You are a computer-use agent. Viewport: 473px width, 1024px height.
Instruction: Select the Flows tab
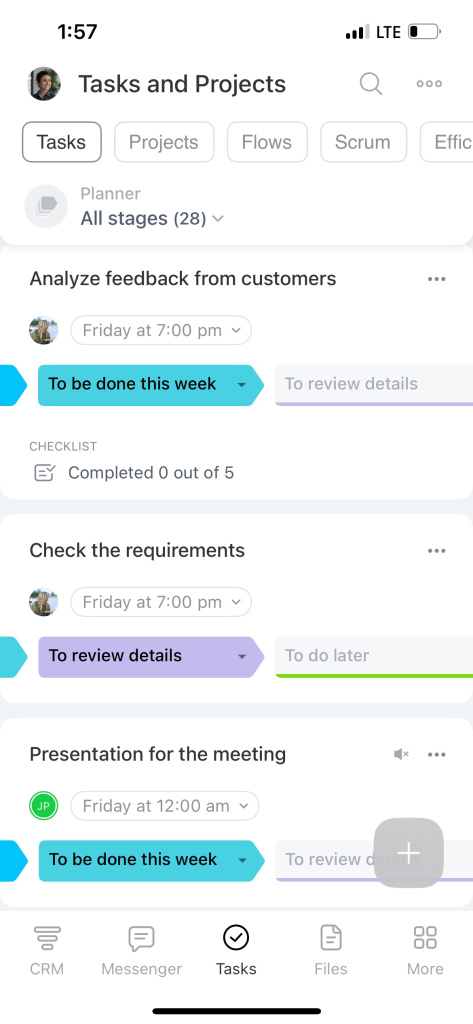click(x=267, y=142)
